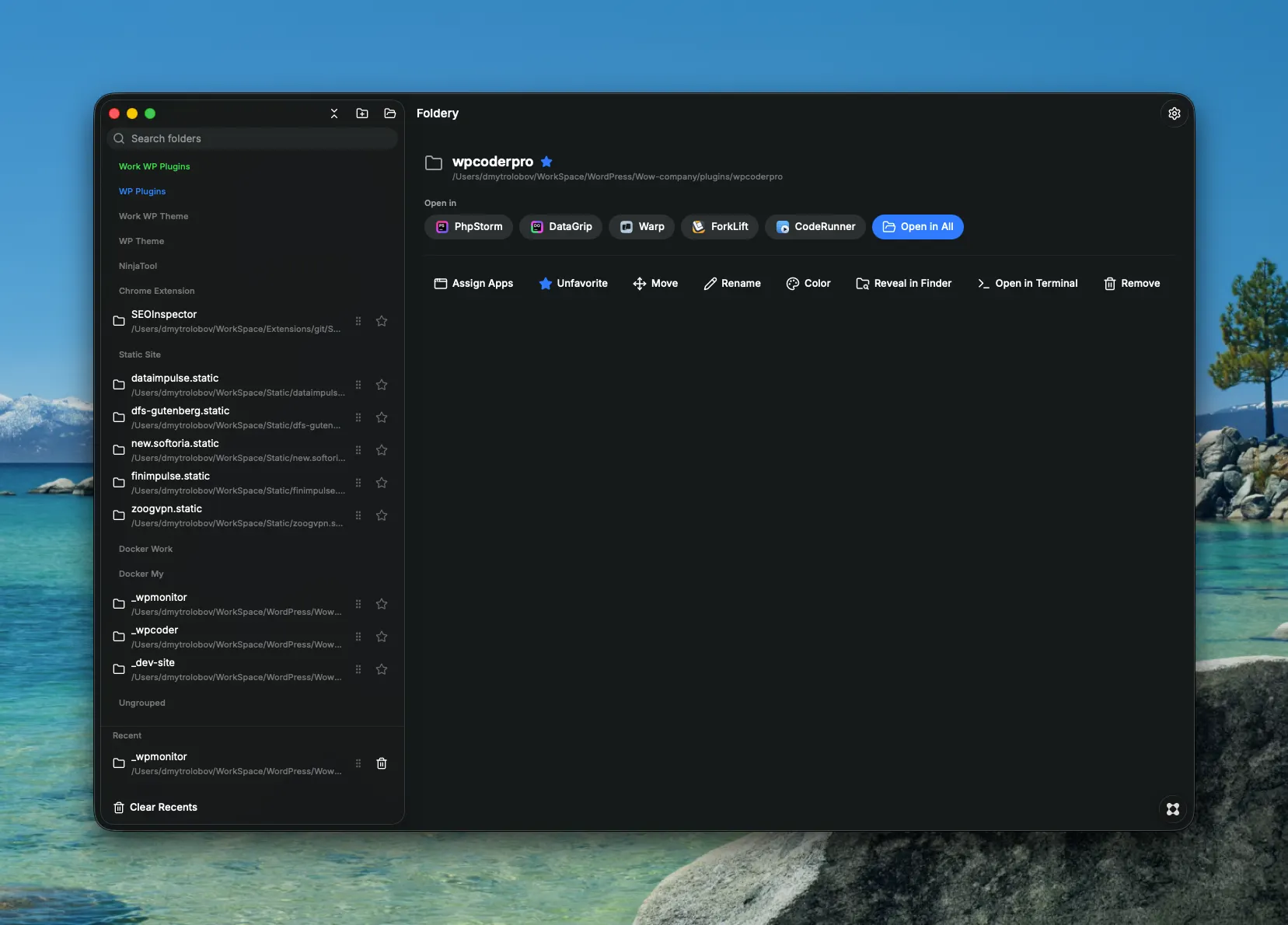Toggle star for _dev-site folder
Viewport: 1288px width, 925px height.
[382, 669]
